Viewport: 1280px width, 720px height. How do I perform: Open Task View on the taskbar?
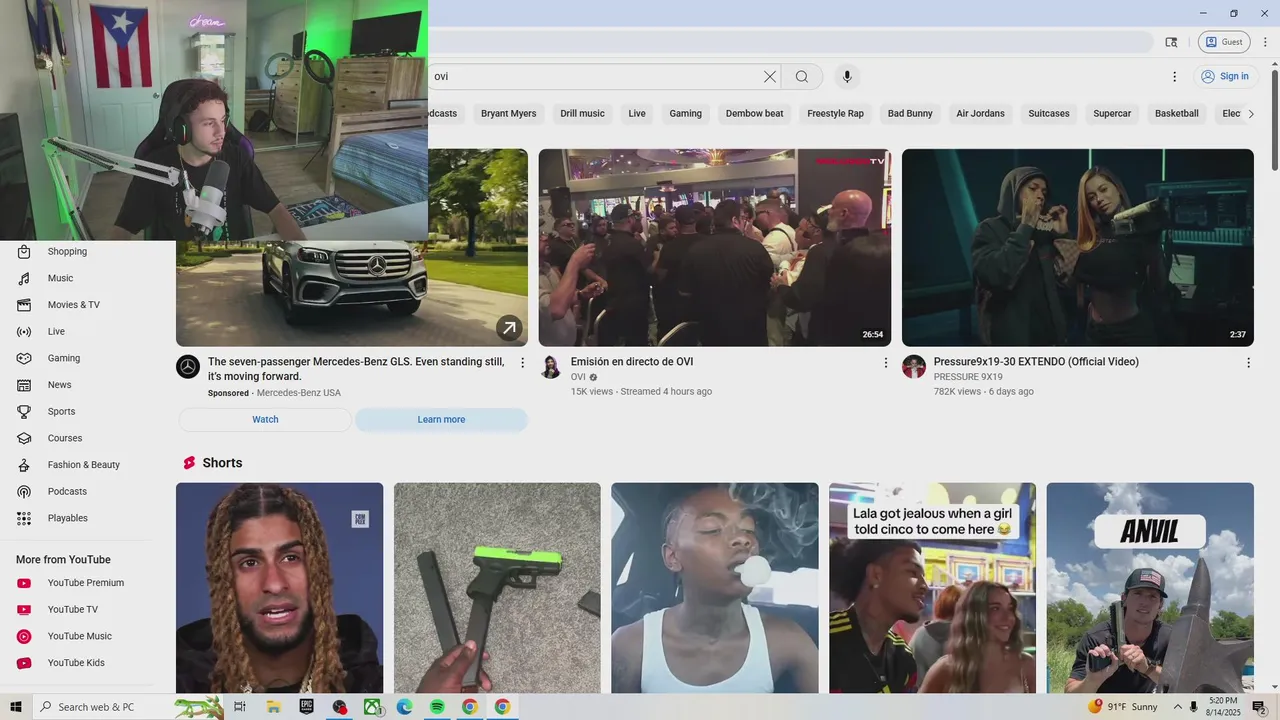[240, 707]
